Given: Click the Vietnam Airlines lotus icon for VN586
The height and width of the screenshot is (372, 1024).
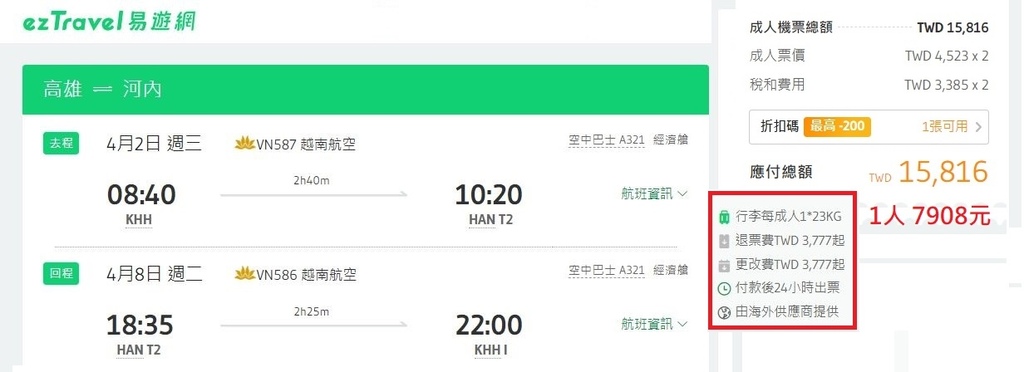Looking at the screenshot, I should click(x=245, y=273).
